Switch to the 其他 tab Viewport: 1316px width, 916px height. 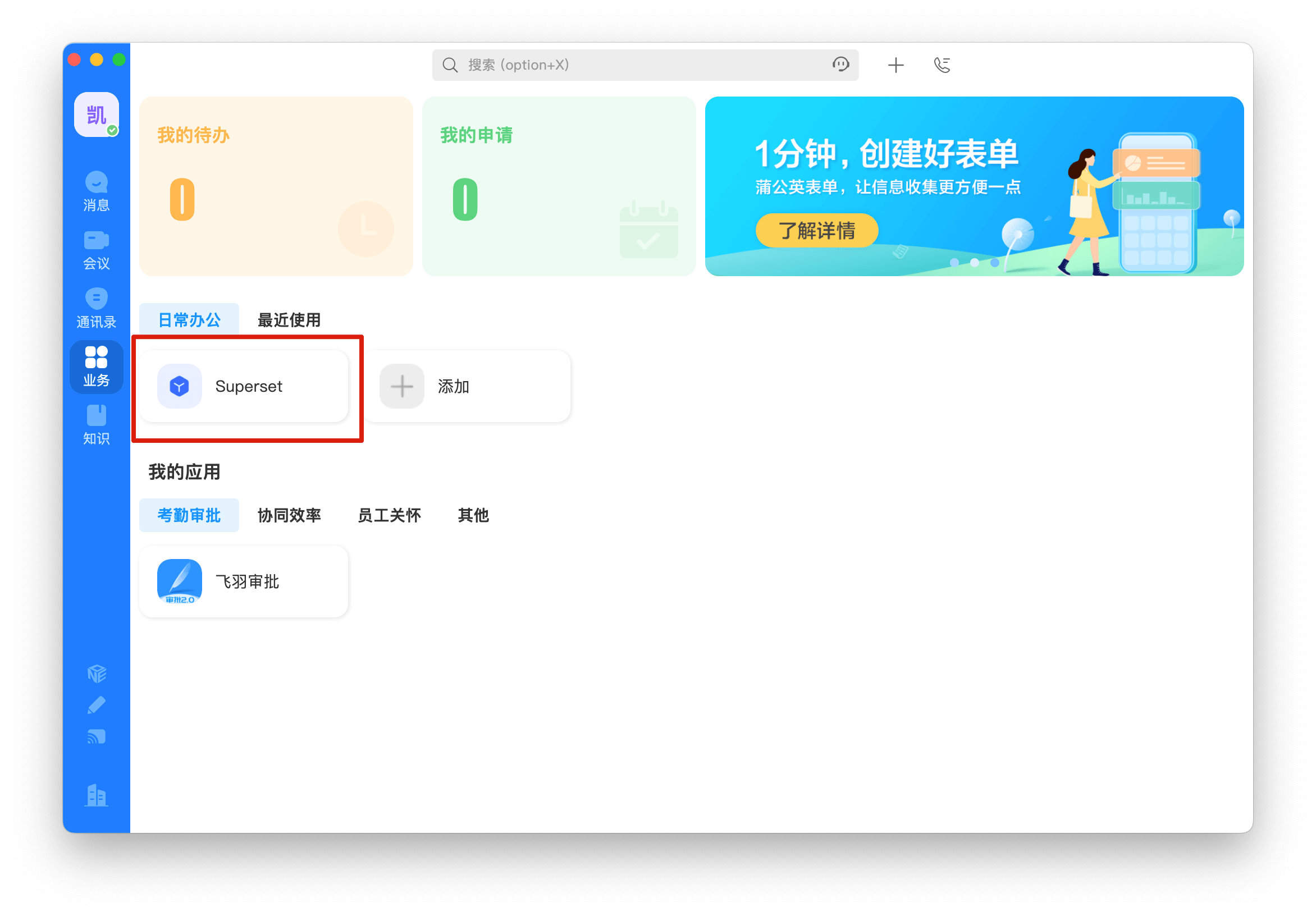(473, 515)
